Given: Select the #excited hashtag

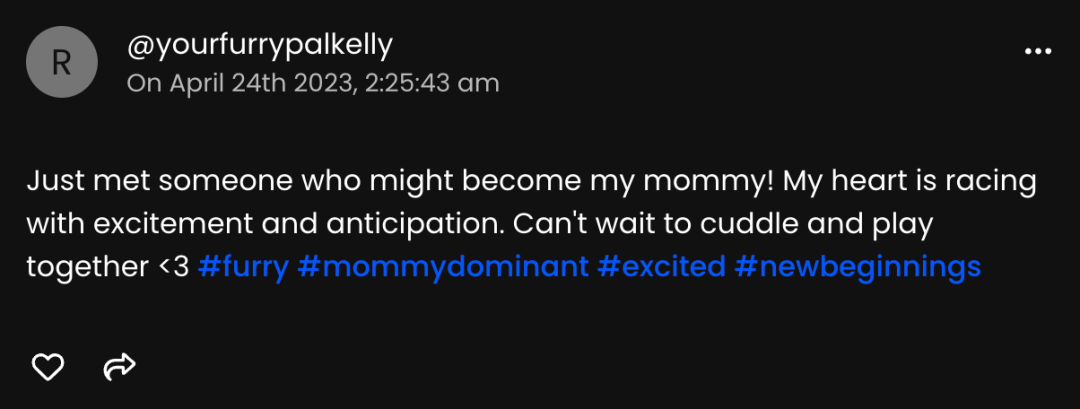Looking at the screenshot, I should [x=660, y=267].
